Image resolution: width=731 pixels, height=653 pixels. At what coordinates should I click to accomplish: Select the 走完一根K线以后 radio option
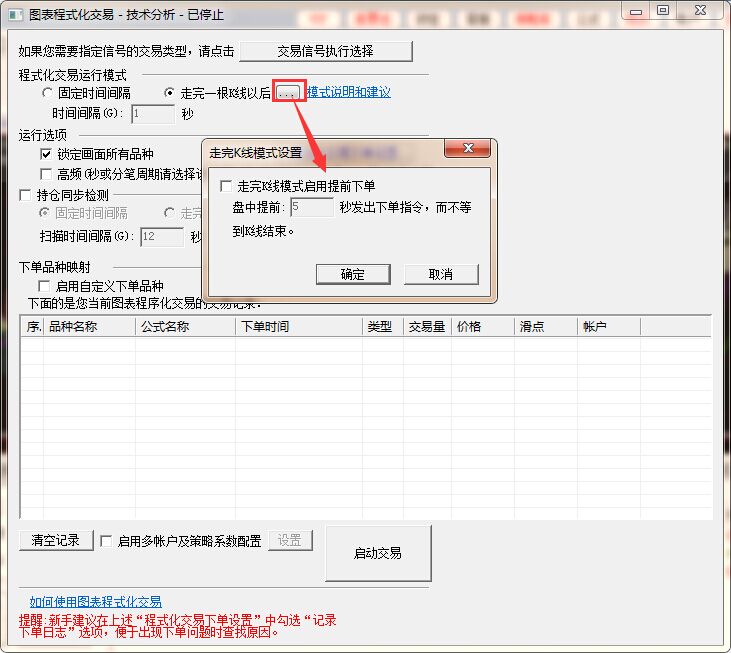pyautogui.click(x=170, y=93)
